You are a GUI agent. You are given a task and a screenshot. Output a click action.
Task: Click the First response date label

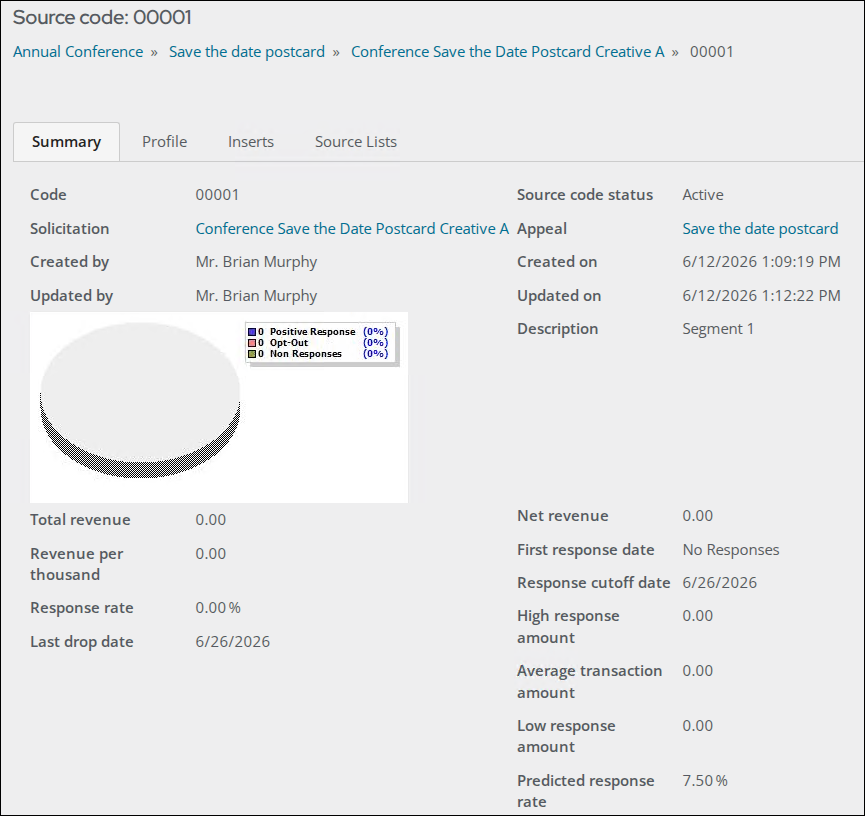tap(585, 550)
